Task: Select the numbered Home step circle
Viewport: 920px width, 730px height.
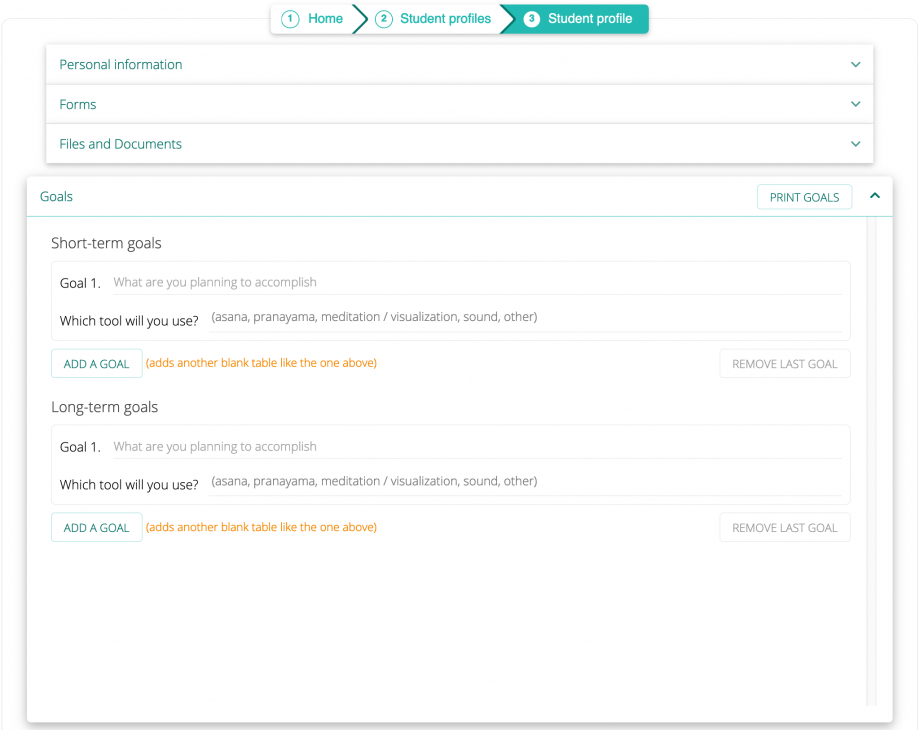Action: pos(290,18)
